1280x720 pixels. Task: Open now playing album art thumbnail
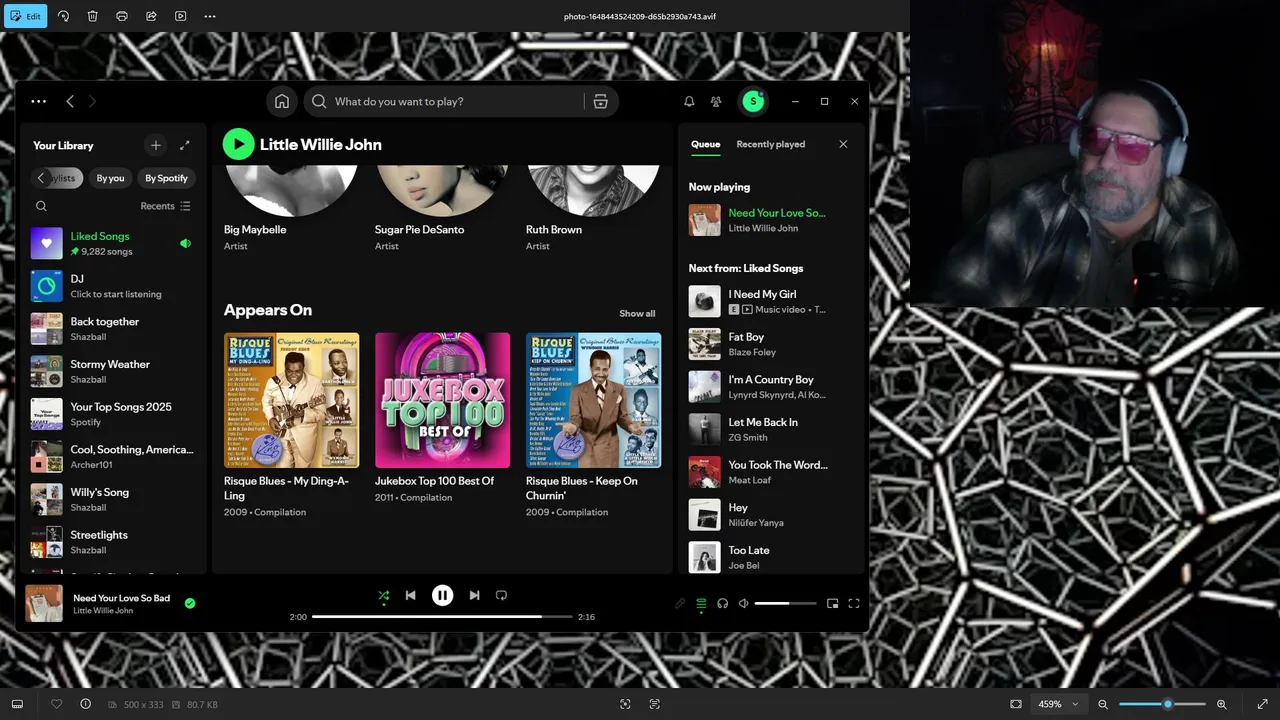[x=44, y=603]
